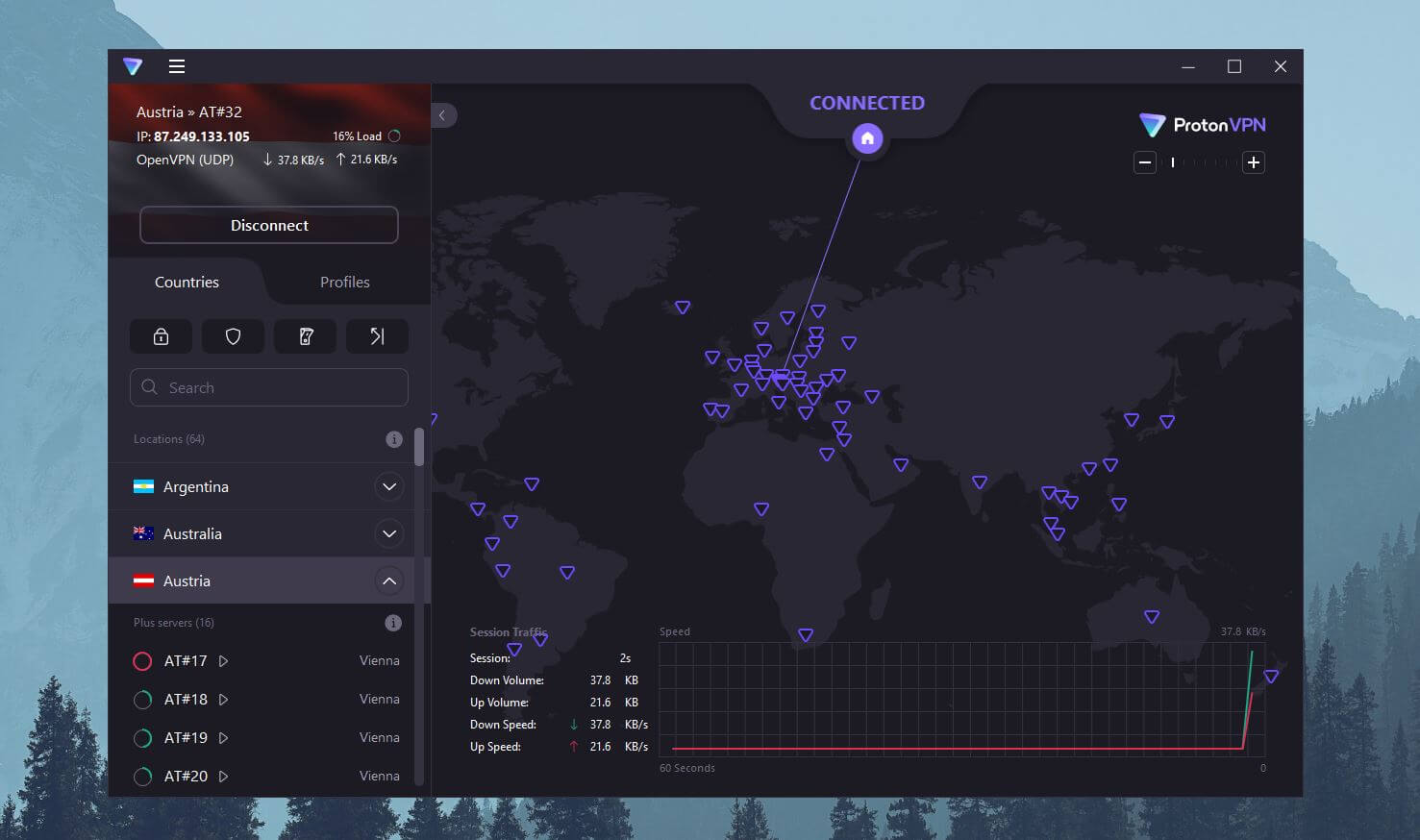Toggle Secure Core lock icon
The width and height of the screenshot is (1420, 840).
tap(161, 336)
